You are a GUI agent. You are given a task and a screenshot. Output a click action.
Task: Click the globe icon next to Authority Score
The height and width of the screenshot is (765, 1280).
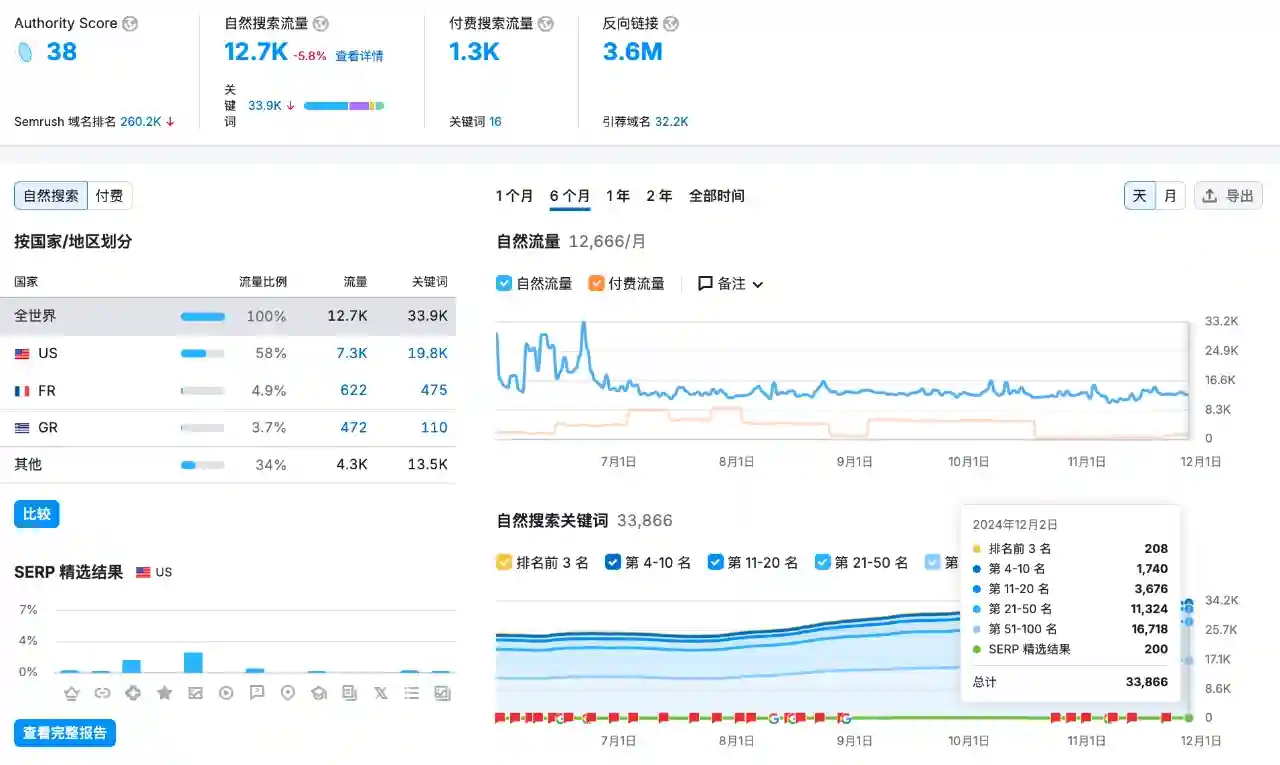pyautogui.click(x=130, y=24)
